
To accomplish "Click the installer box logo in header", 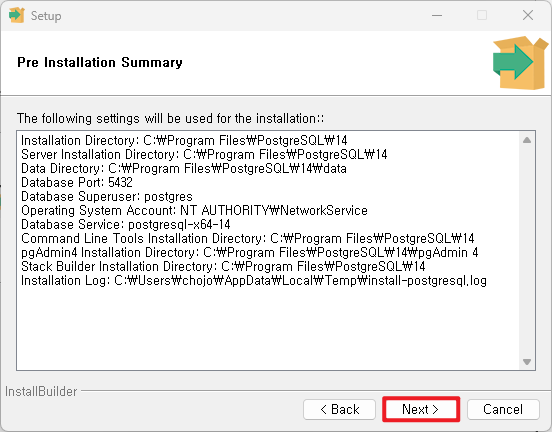I will pyautogui.click(x=520, y=63).
